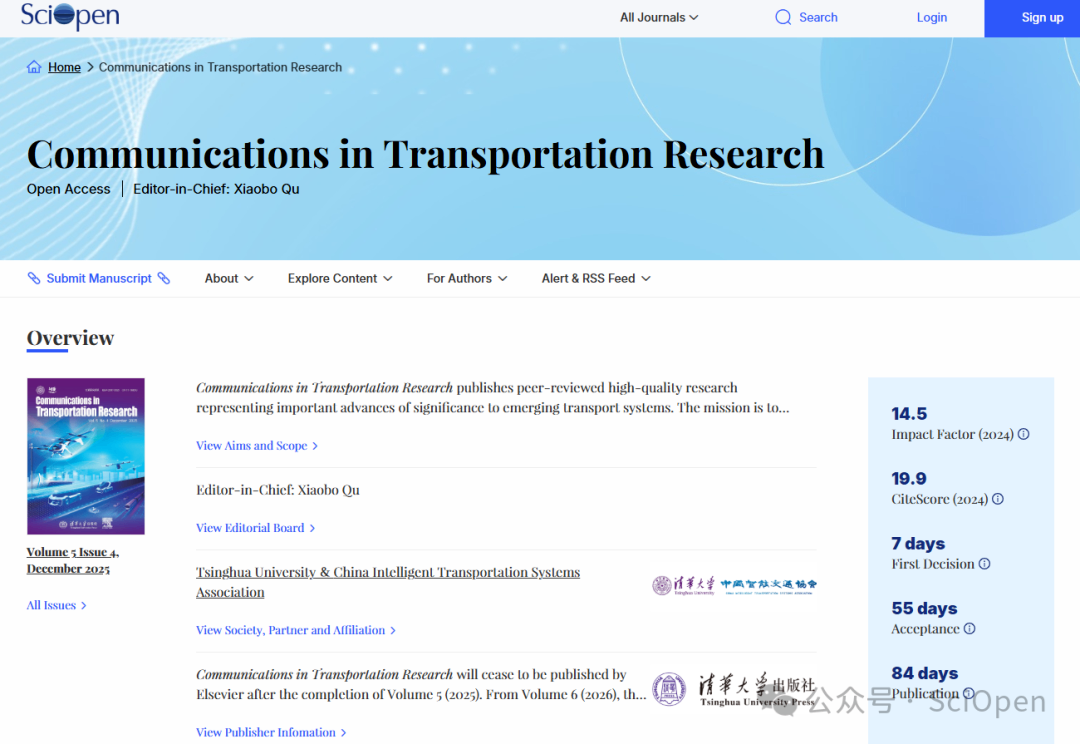Click the Search magnifier icon
This screenshot has height=744, width=1080.
coord(783,17)
